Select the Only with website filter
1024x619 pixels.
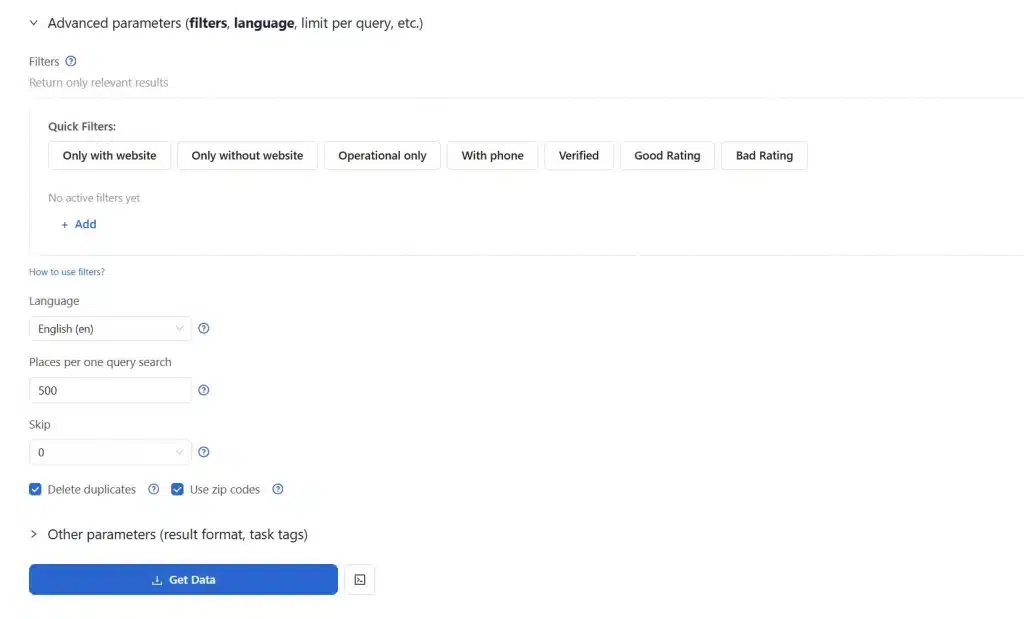[x=108, y=155]
